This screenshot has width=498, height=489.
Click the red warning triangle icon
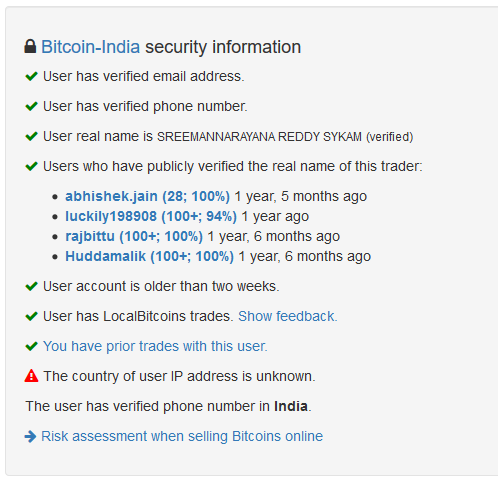(x=31, y=376)
